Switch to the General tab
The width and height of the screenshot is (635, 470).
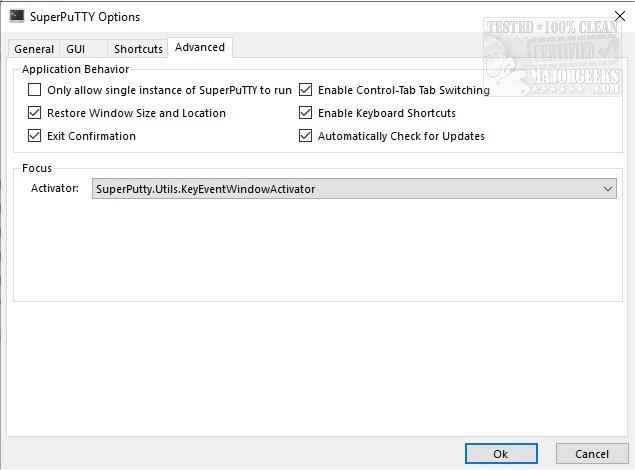pos(34,49)
